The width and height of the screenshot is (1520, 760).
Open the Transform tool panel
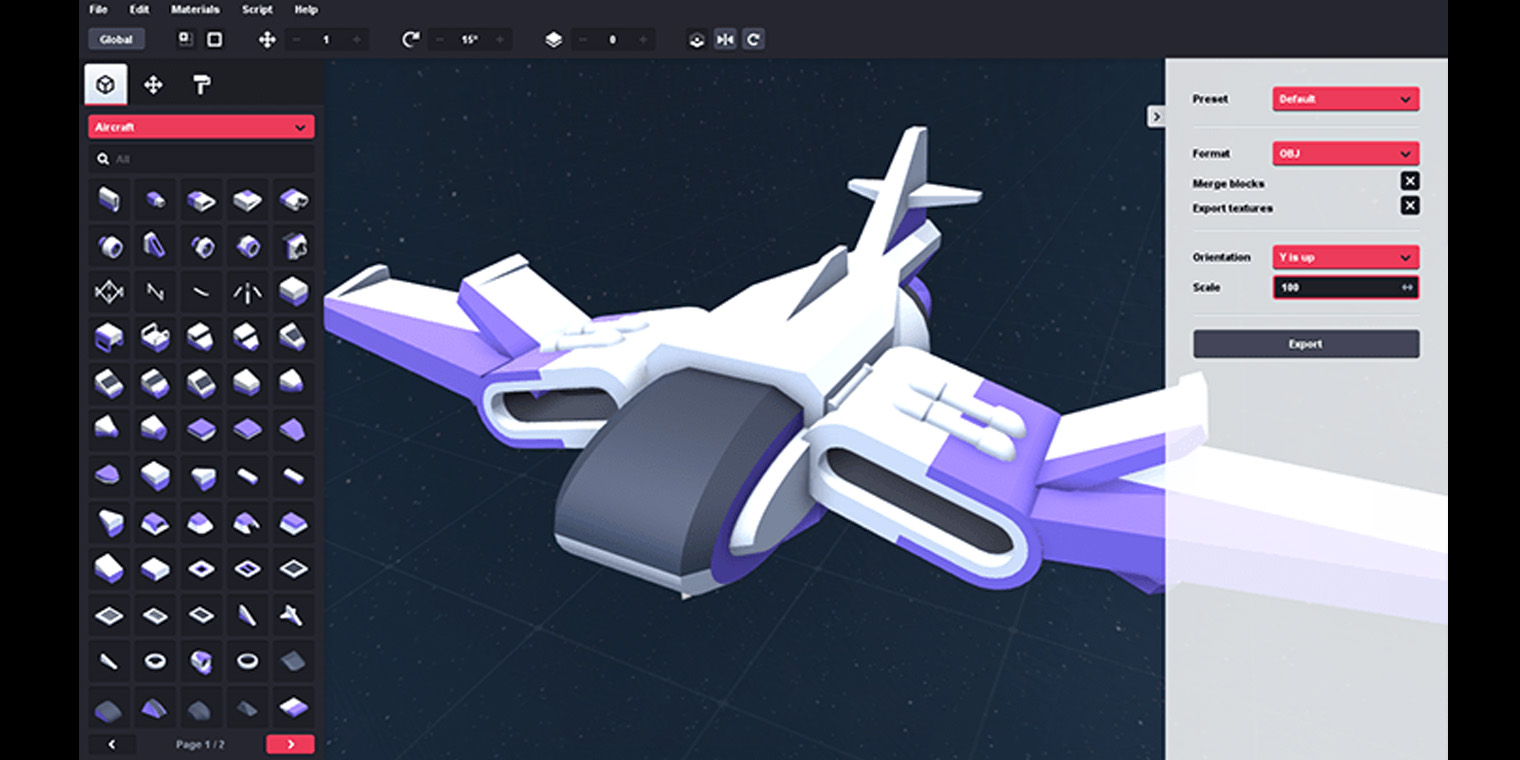click(x=155, y=85)
